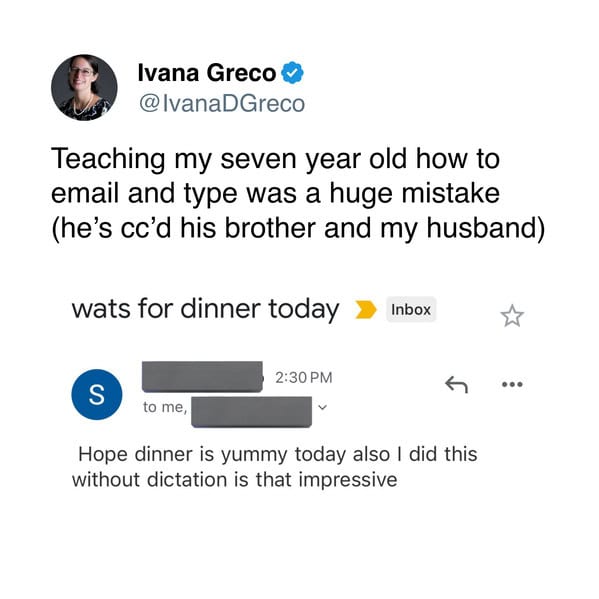
Task: Expand recipient details chevron
Action: point(323,407)
